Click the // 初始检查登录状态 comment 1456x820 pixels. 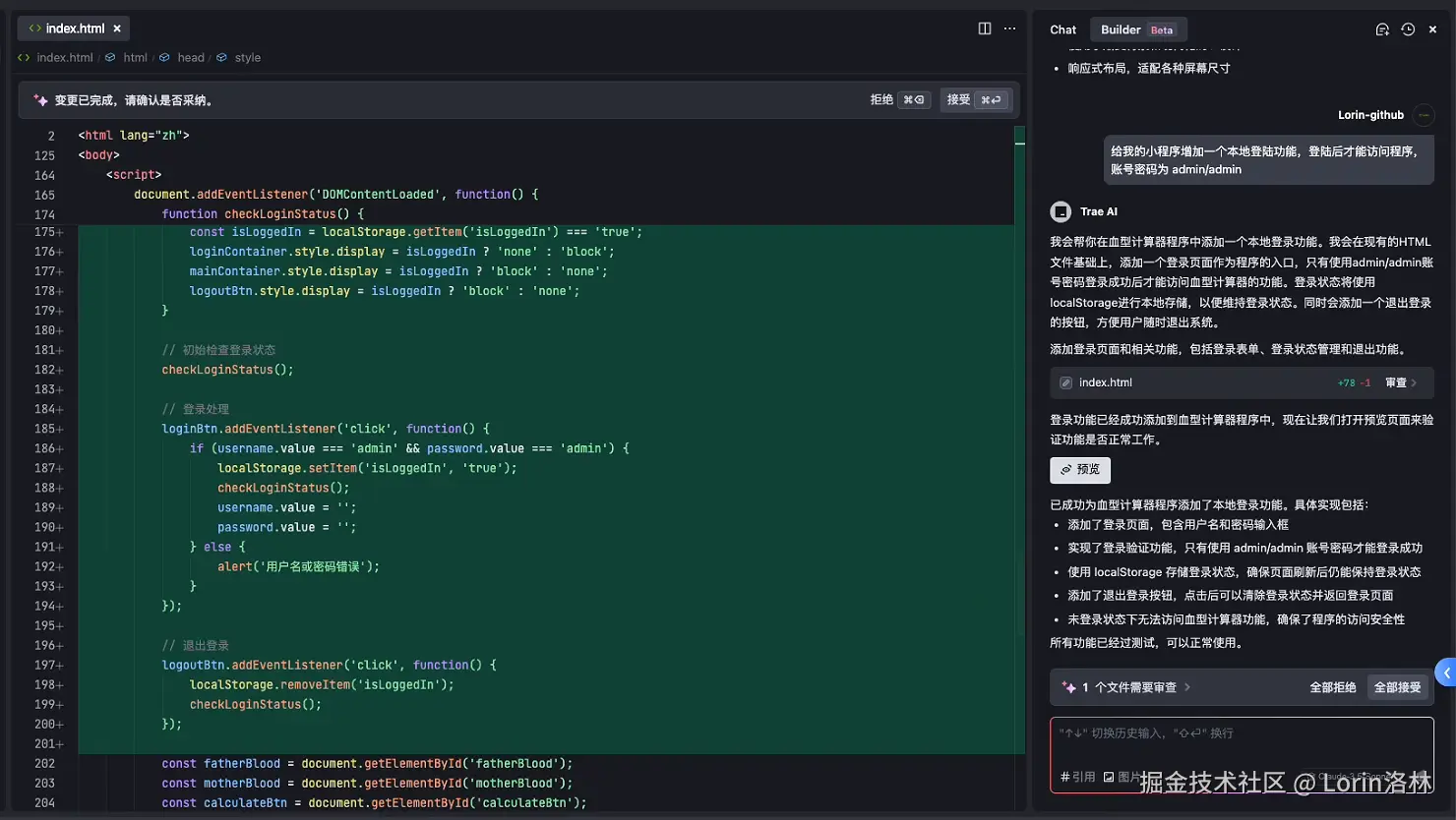(218, 350)
